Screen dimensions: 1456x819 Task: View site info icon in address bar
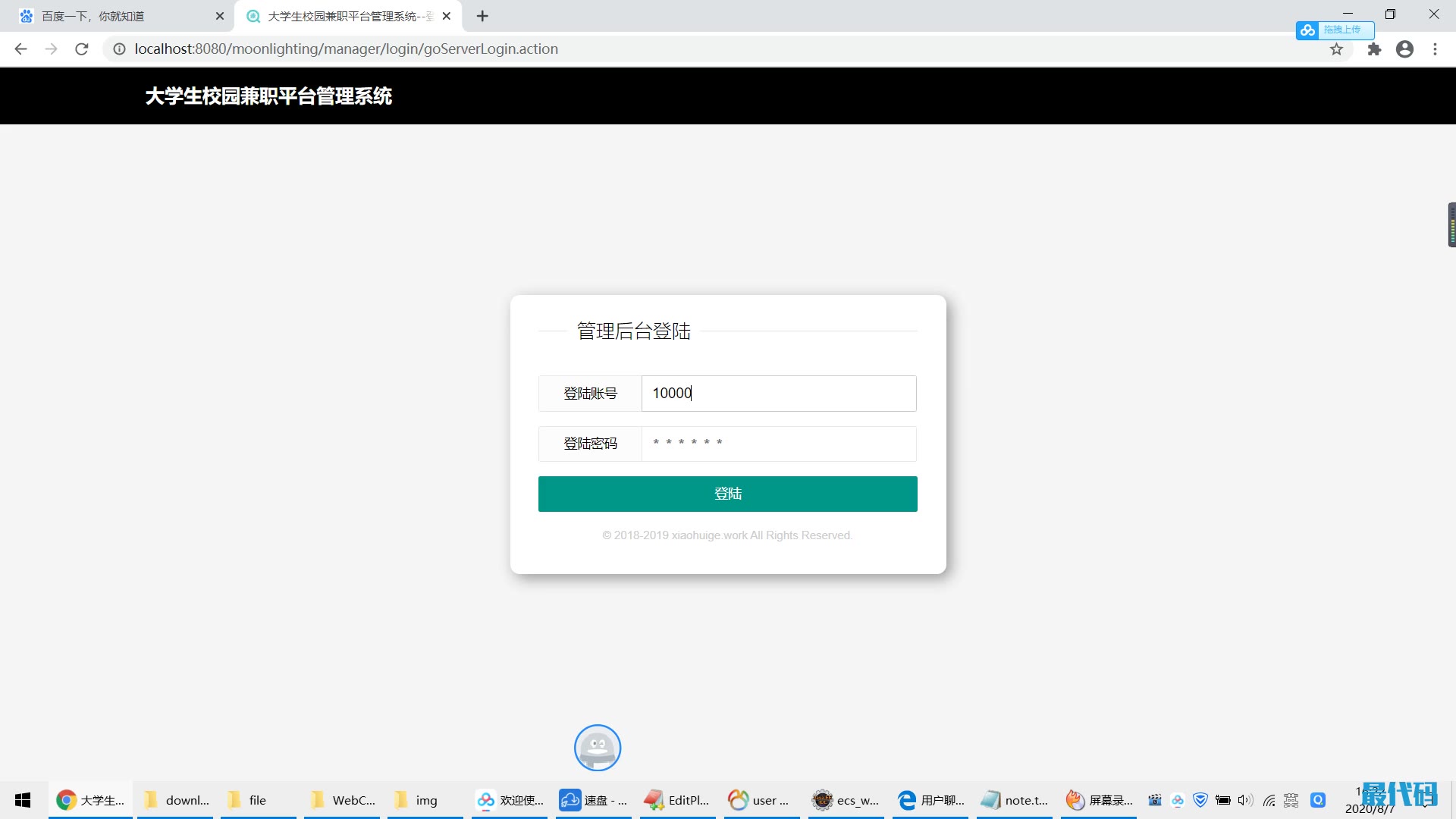[119, 49]
